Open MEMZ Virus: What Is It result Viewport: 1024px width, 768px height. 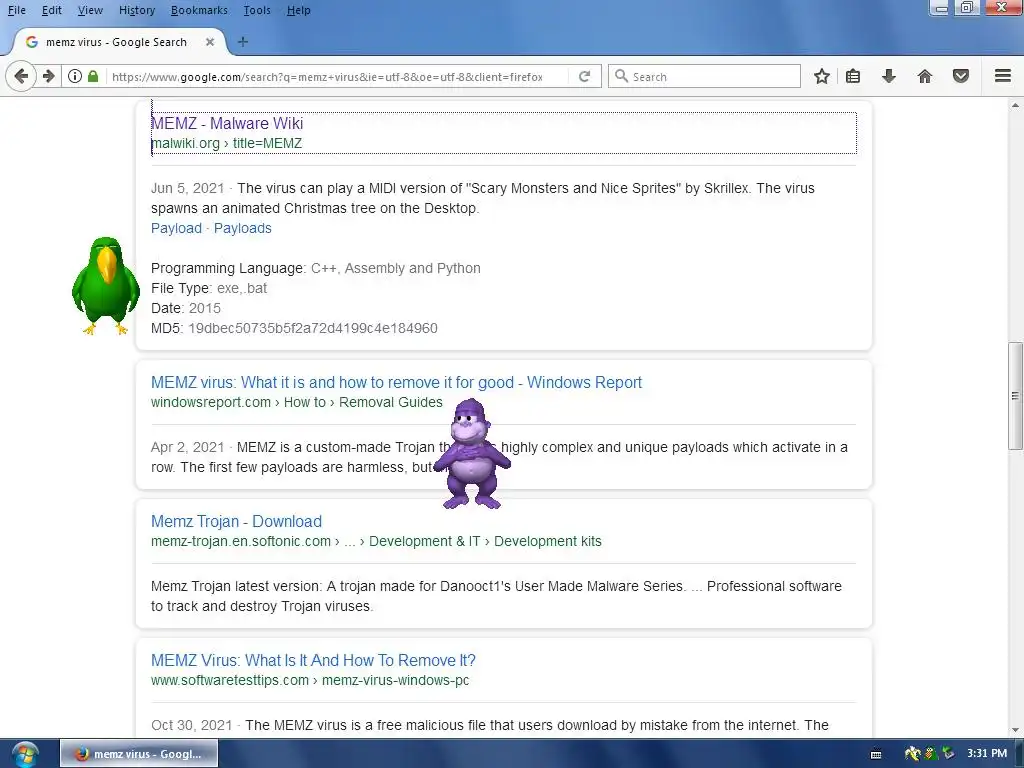coord(313,660)
